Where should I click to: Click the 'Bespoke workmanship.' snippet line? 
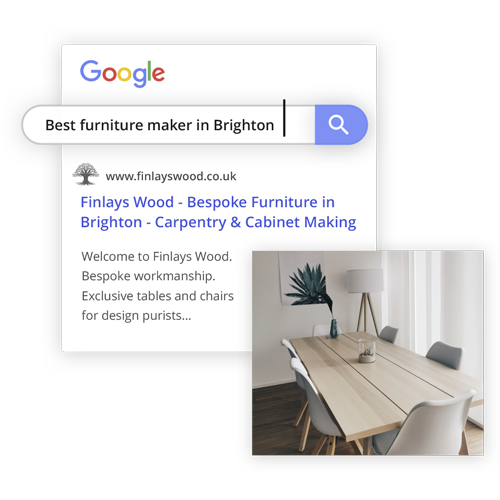tap(148, 276)
